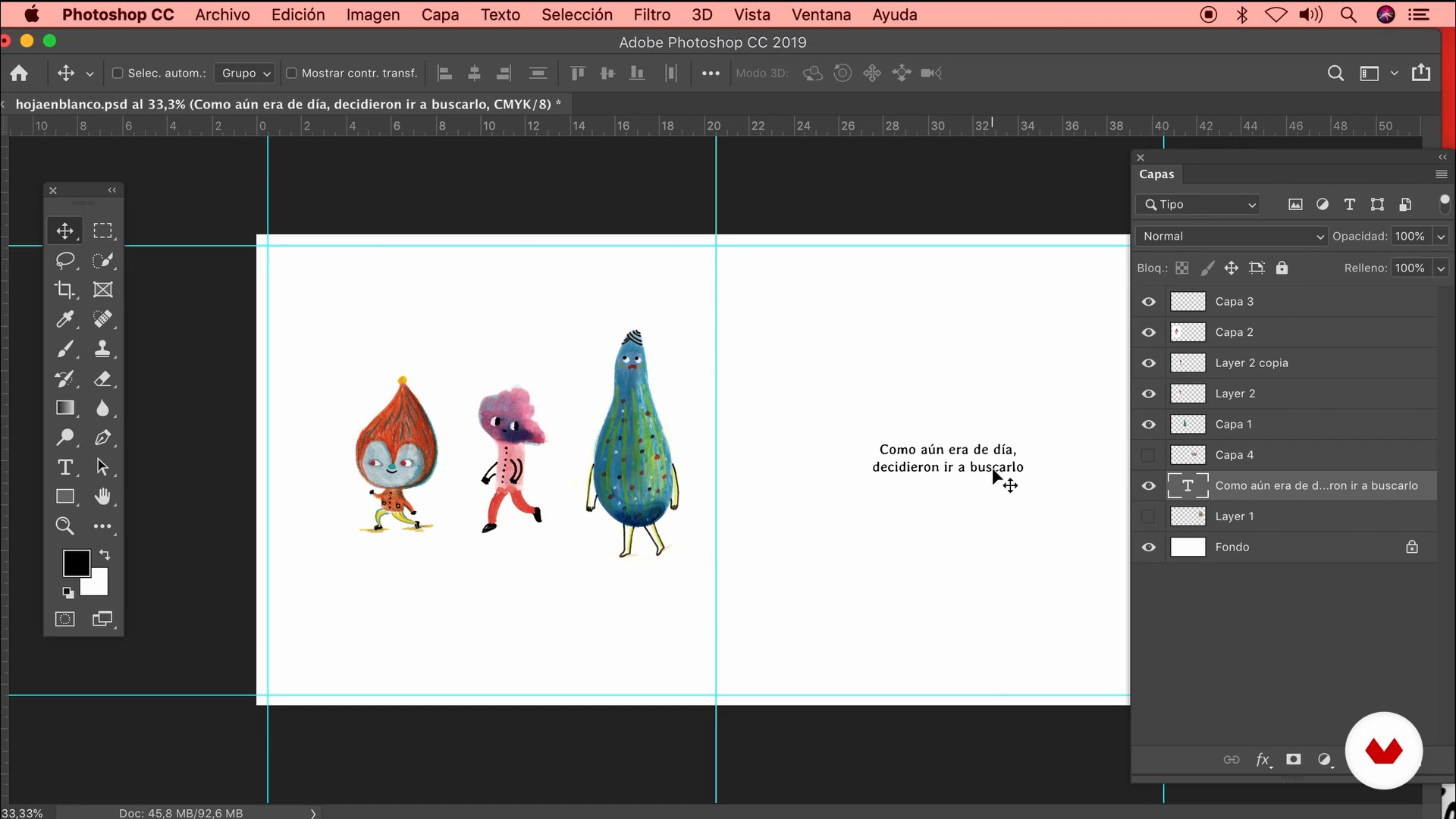1456x819 pixels.
Task: Click the Capas panel tab
Action: (1156, 174)
